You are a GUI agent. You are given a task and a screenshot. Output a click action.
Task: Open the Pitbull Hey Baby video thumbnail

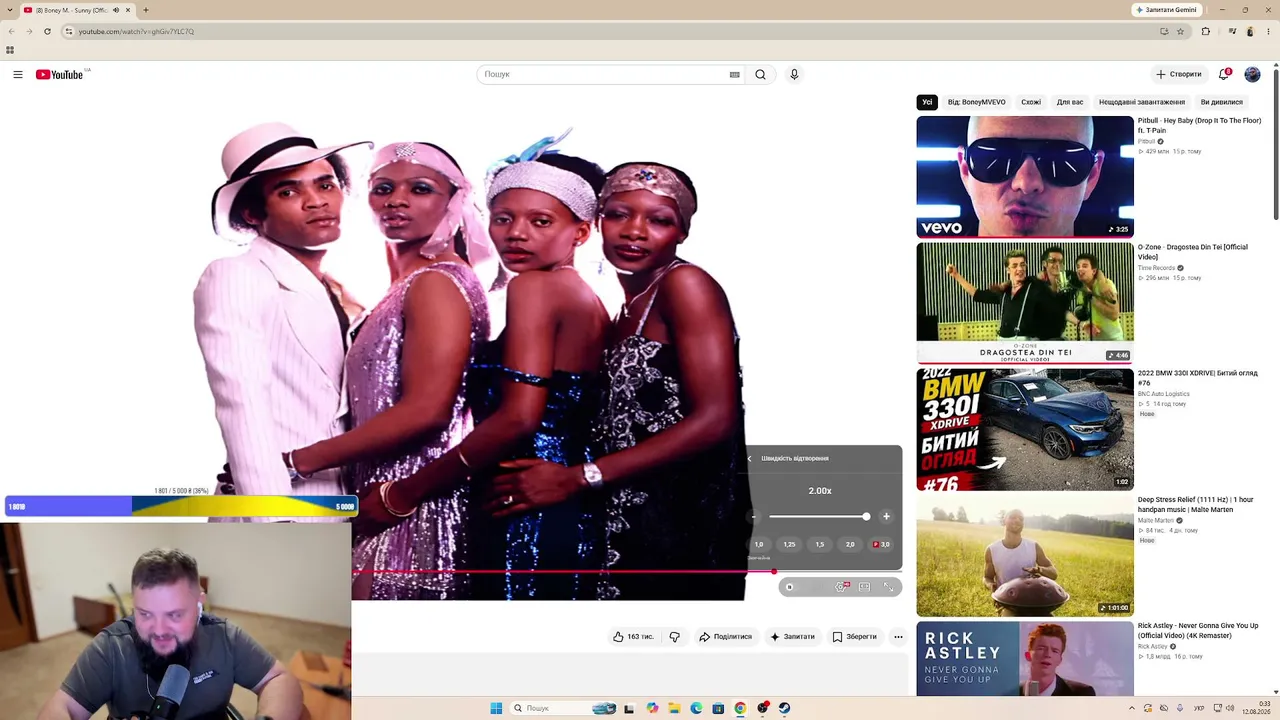coord(1025,177)
